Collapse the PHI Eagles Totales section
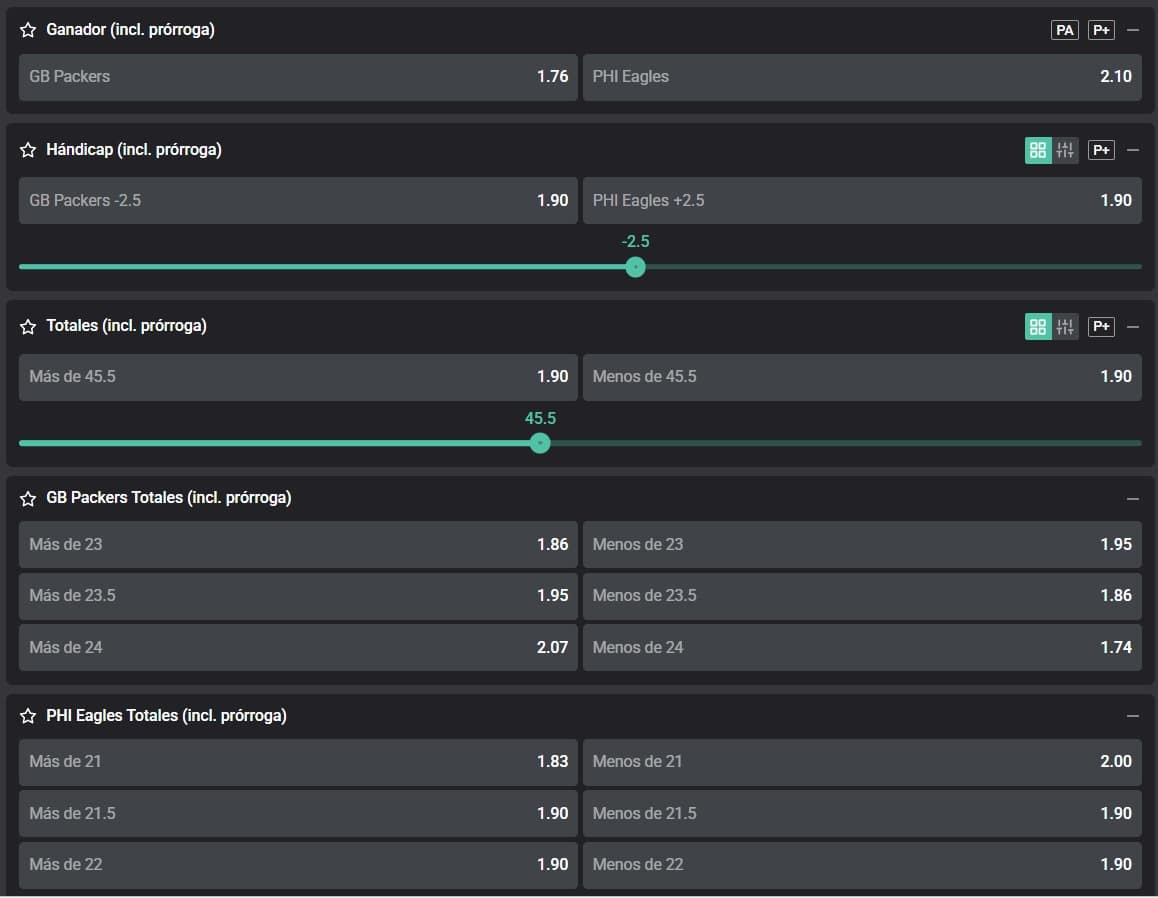1158x898 pixels. (1133, 716)
